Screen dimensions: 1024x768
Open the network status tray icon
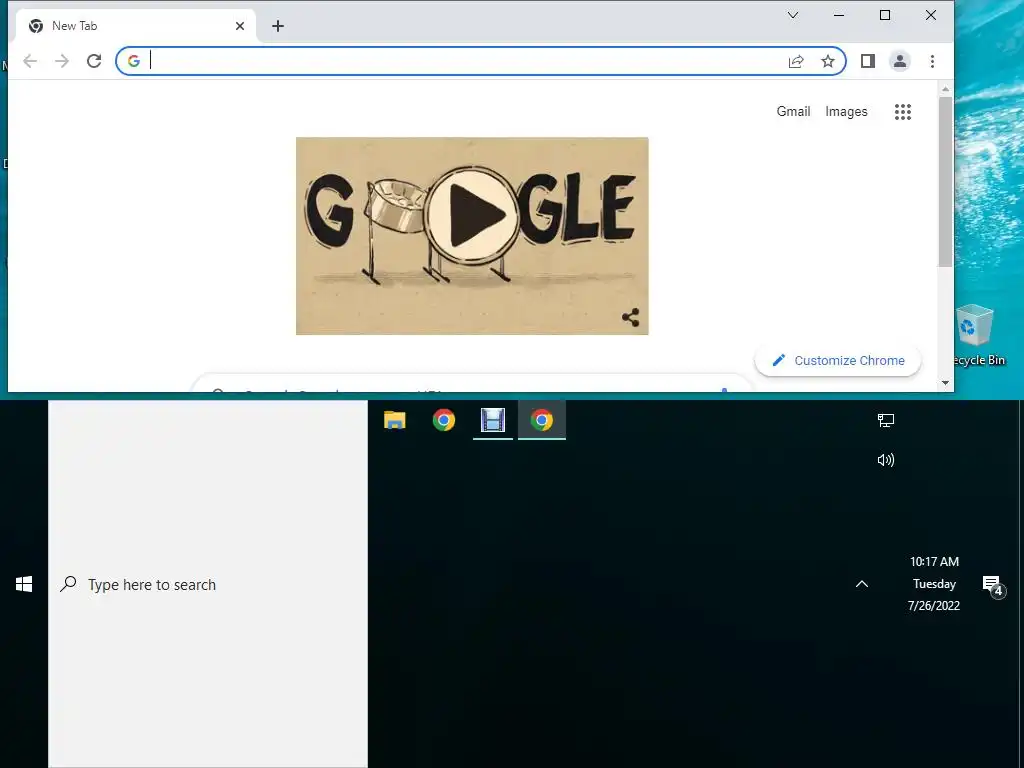click(886, 420)
